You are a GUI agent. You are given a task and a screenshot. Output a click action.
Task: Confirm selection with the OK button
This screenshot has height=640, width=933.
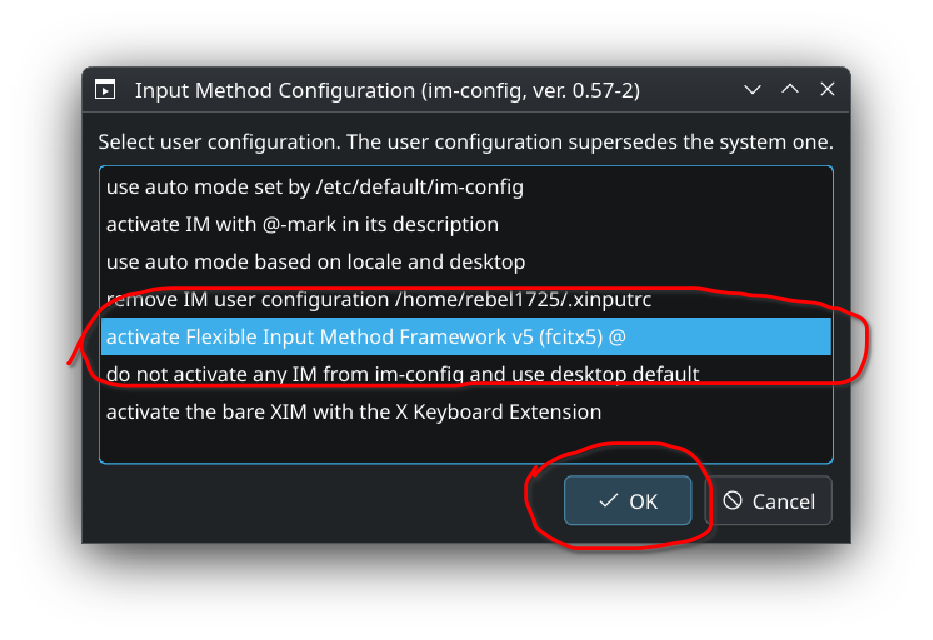coord(628,501)
